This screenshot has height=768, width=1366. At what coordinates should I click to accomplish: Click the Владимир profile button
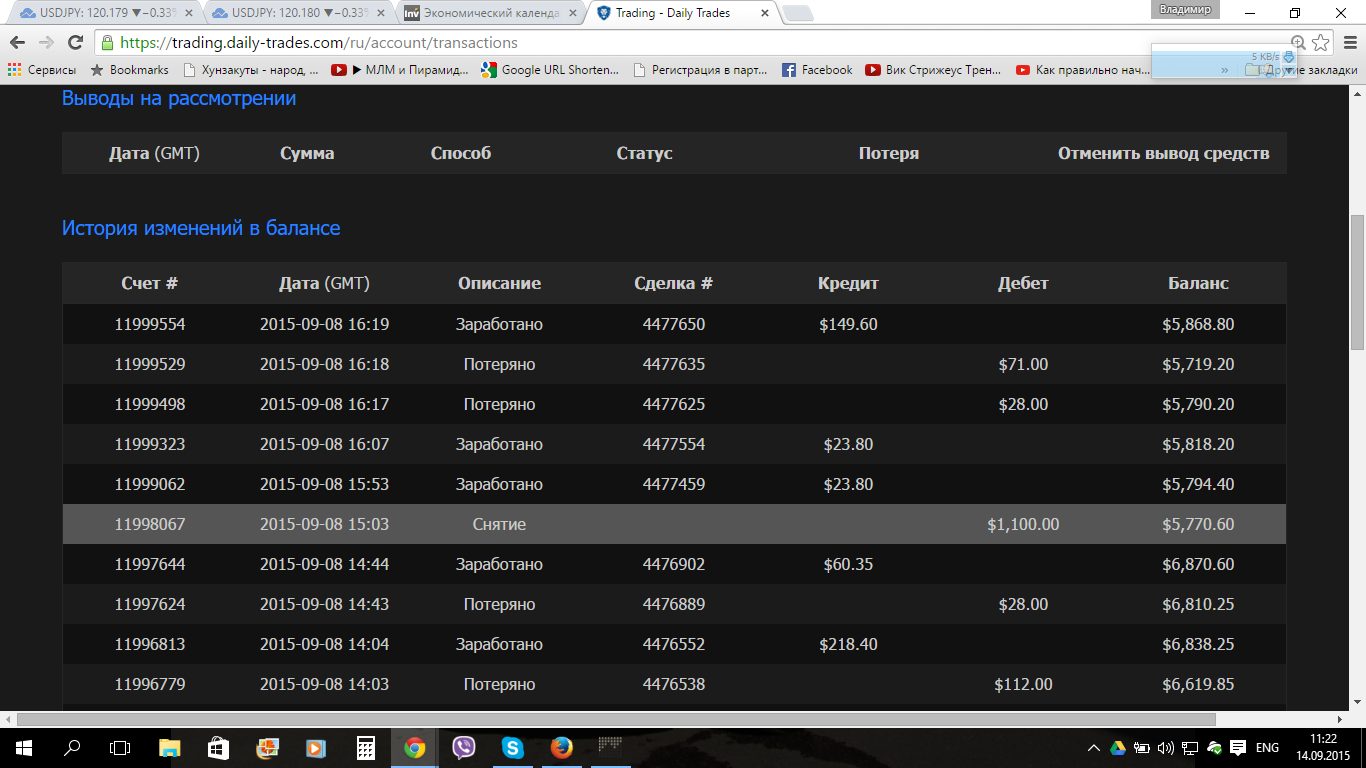(x=1186, y=9)
